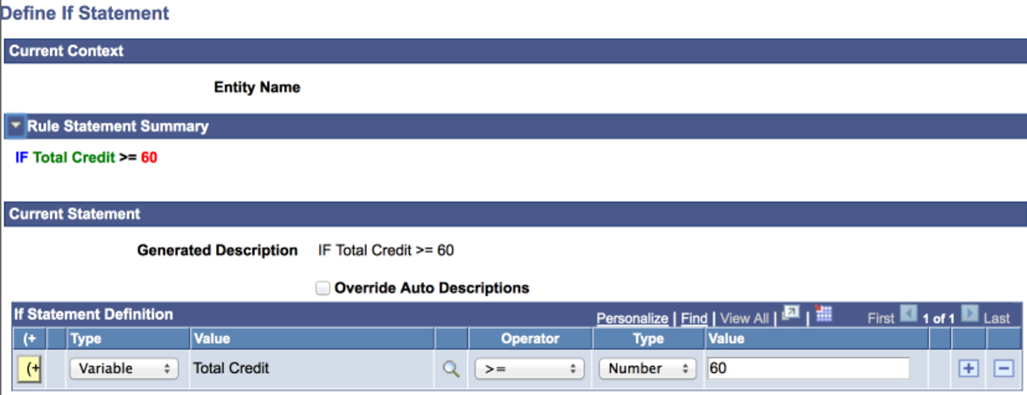Viewport: 1027px width, 395px height.
Task: Open the Number type dropdown
Action: point(647,369)
